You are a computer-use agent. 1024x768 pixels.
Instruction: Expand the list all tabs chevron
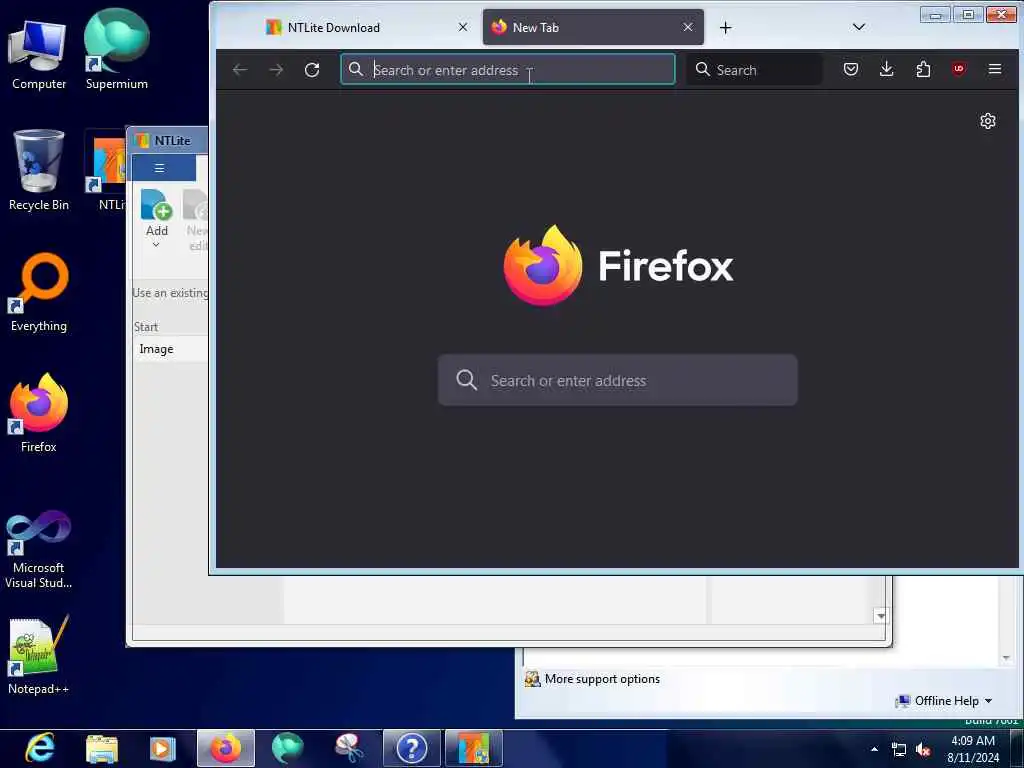click(859, 27)
